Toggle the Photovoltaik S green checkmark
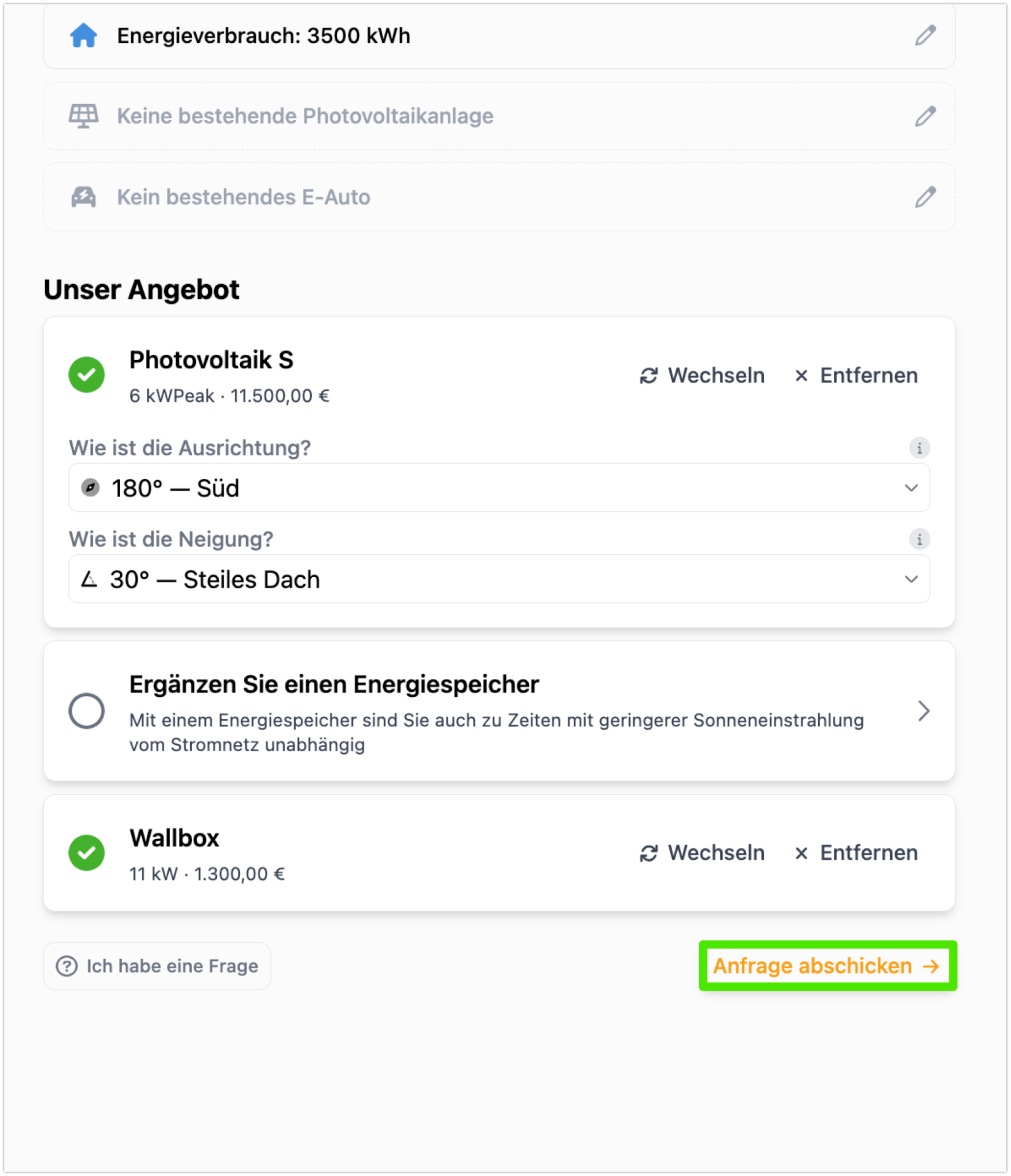This screenshot has height=1176, width=1011. pos(87,375)
